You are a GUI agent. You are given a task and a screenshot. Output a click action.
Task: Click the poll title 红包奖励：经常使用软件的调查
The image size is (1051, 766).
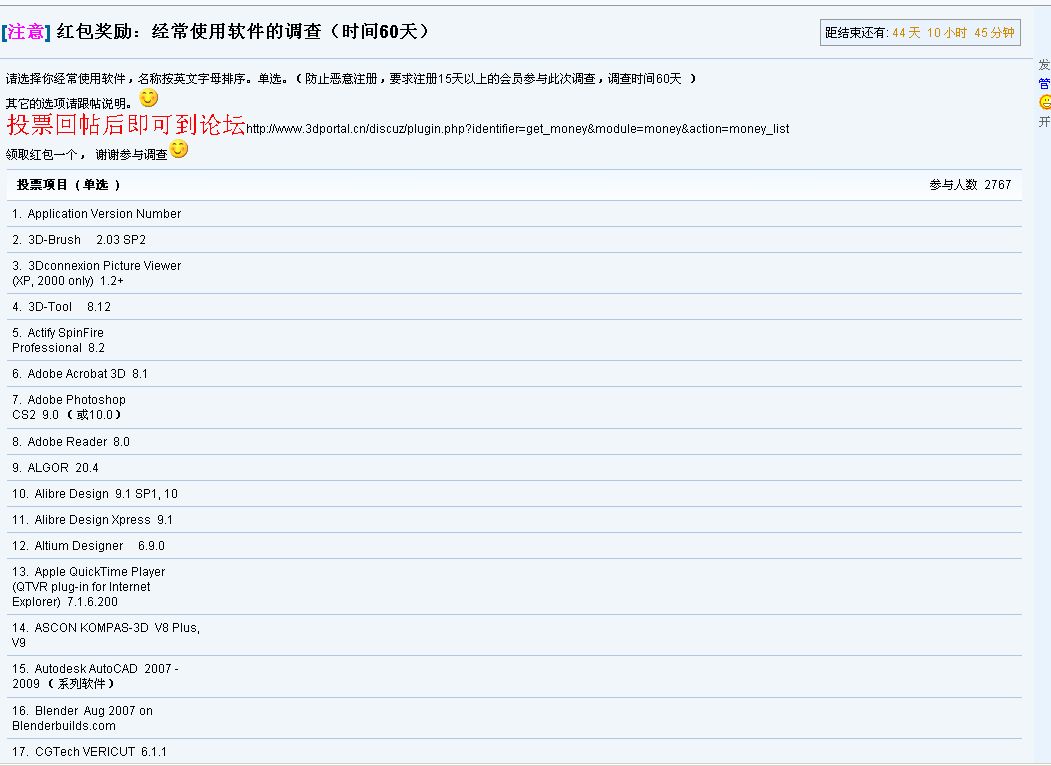tap(242, 31)
